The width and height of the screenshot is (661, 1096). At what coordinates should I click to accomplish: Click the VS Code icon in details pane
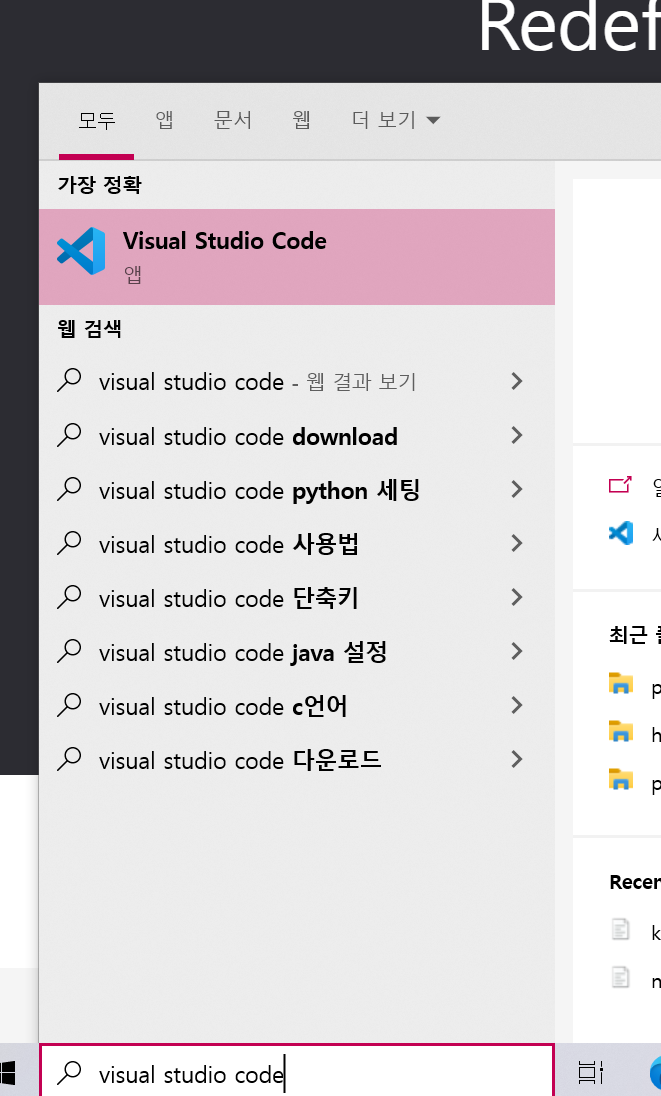tap(620, 533)
